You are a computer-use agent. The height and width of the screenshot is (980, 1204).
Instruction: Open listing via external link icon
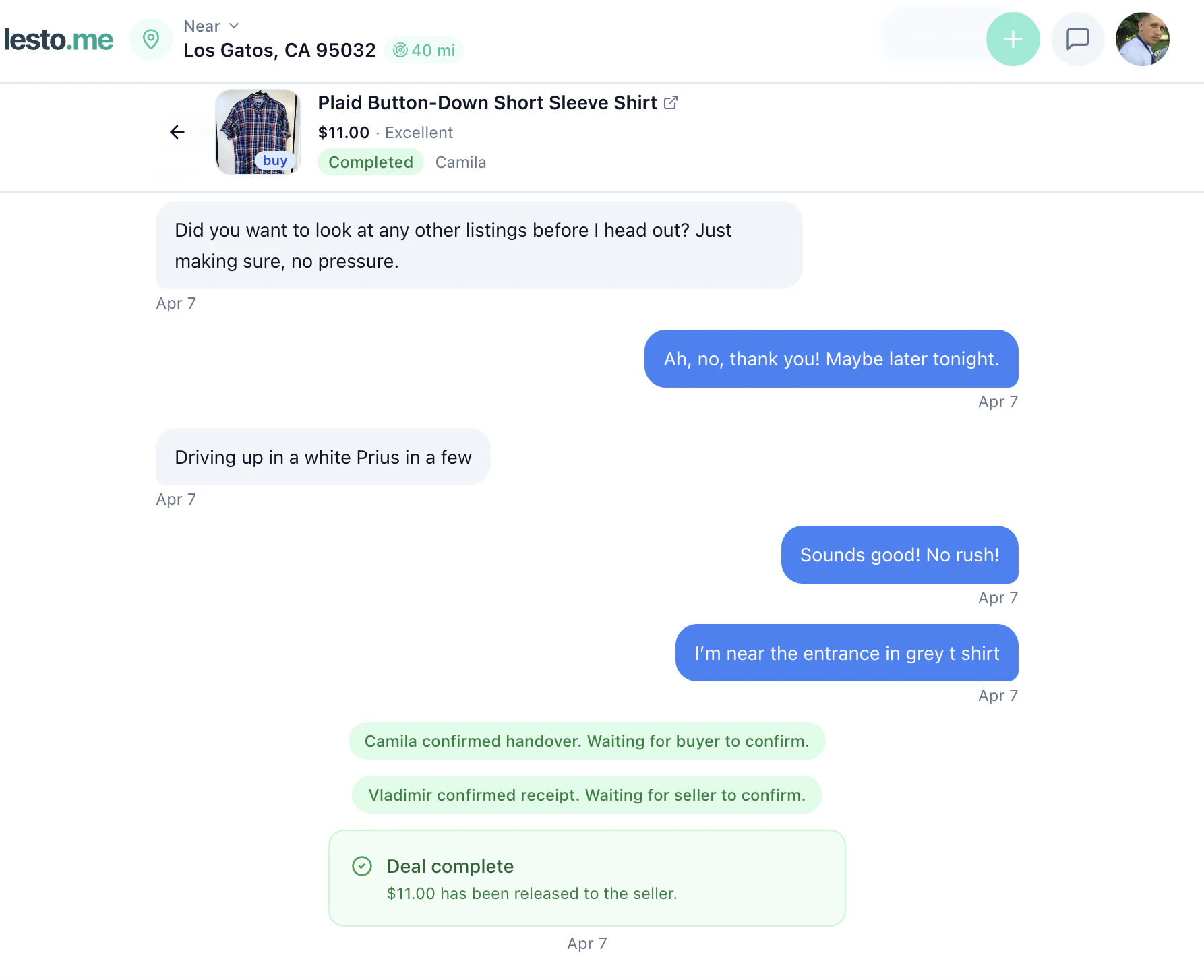pos(671,102)
